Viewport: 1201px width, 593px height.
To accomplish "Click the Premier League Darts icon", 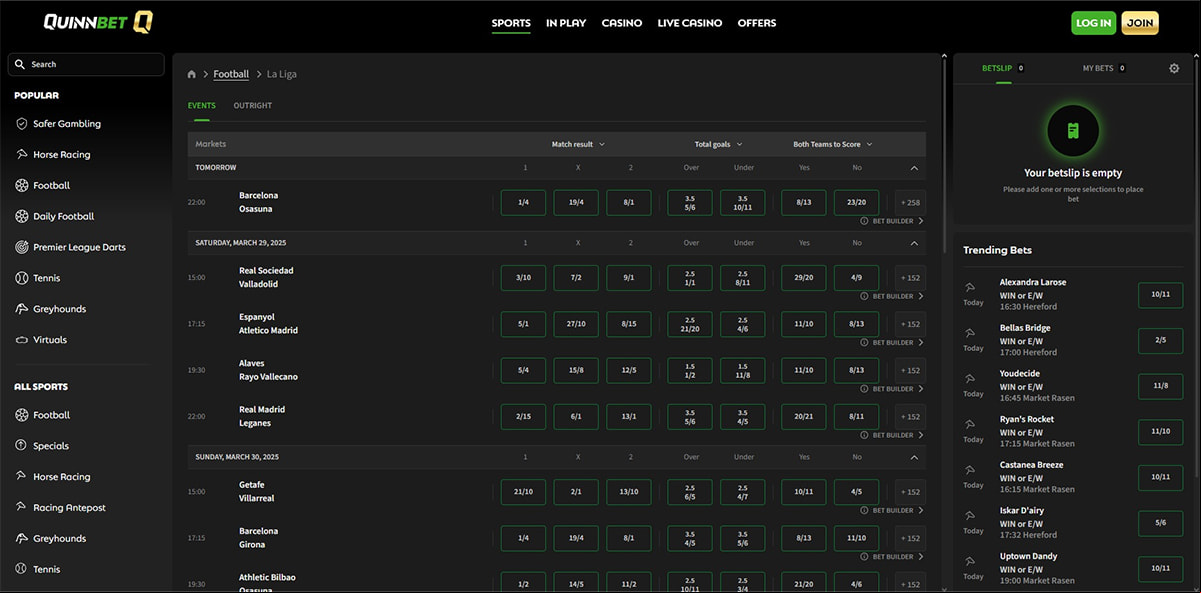I will click(22, 247).
